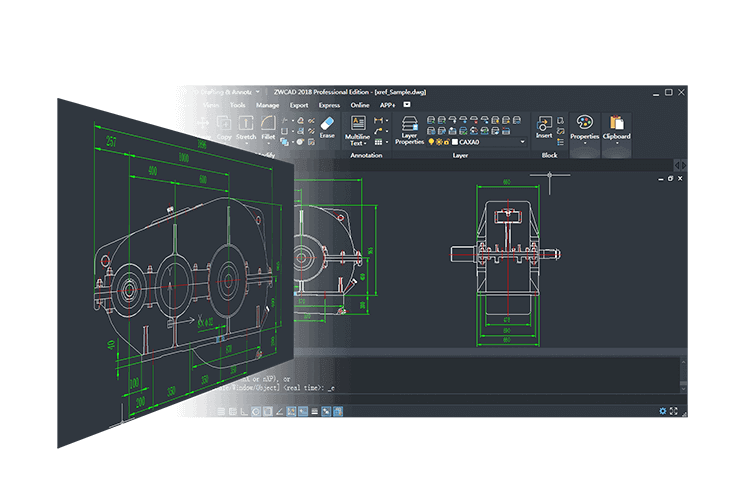
Task: Toggle layer on/off lightbulb icon
Action: coord(431,142)
